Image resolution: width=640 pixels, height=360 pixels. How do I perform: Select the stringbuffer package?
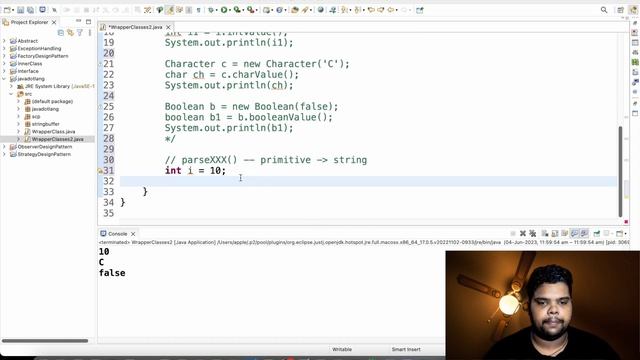point(46,124)
